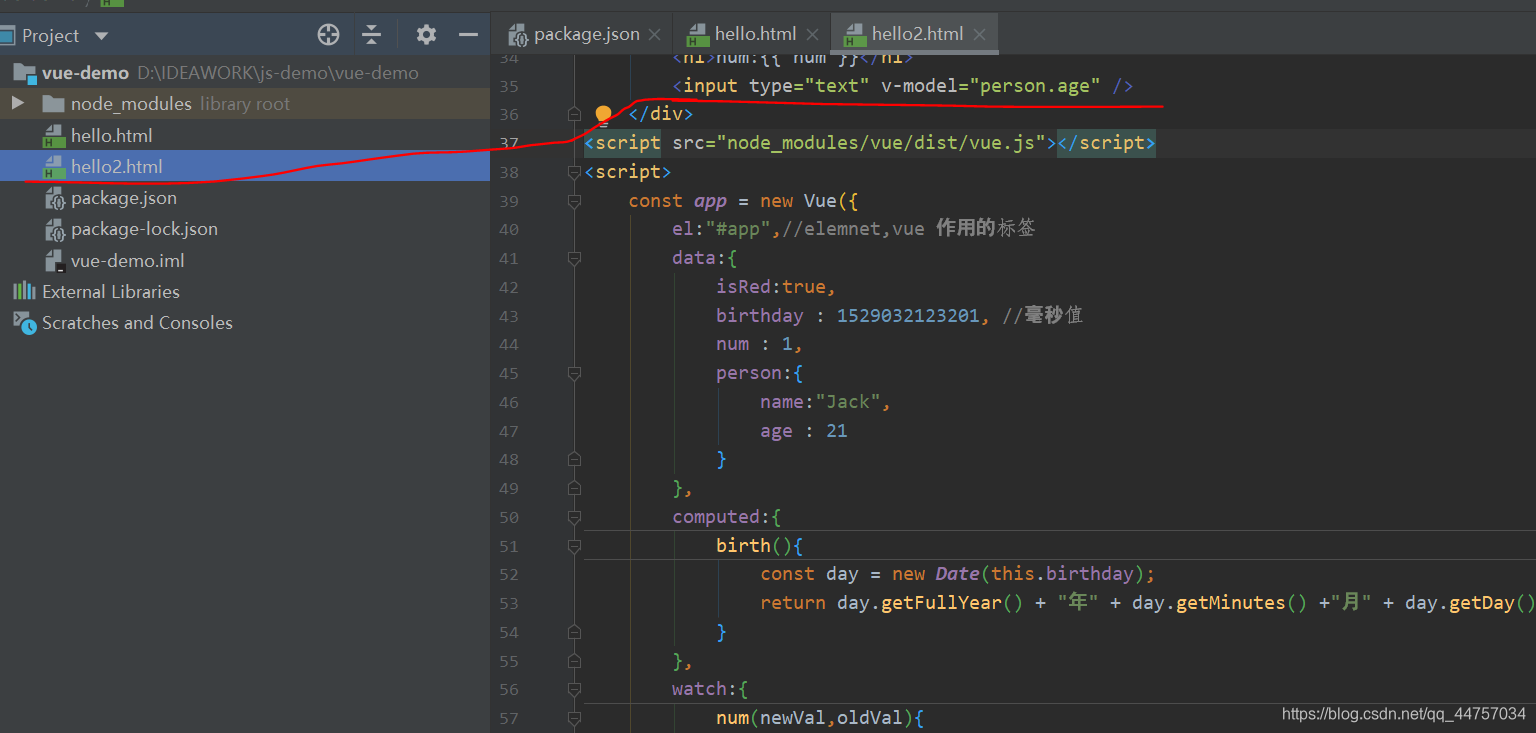Image resolution: width=1536 pixels, height=733 pixels.
Task: Fold the birth function at line 51
Action: click(x=574, y=546)
